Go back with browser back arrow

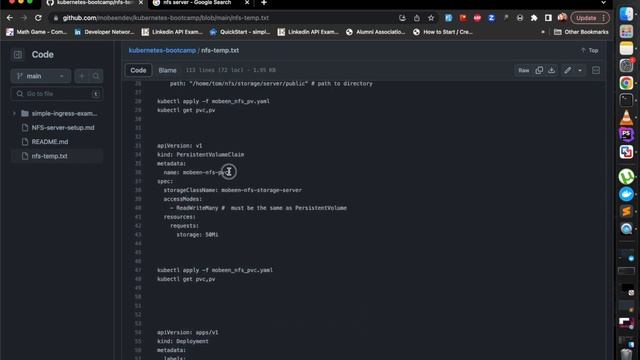pyautogui.click(x=10, y=18)
